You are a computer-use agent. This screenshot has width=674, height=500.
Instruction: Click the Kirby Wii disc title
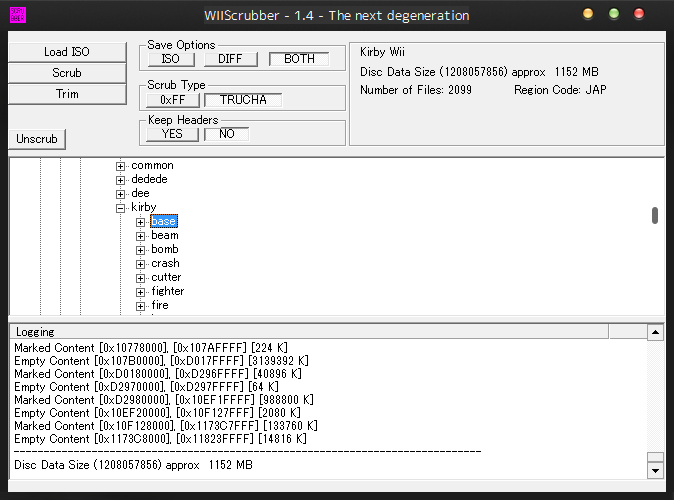[x=382, y=52]
